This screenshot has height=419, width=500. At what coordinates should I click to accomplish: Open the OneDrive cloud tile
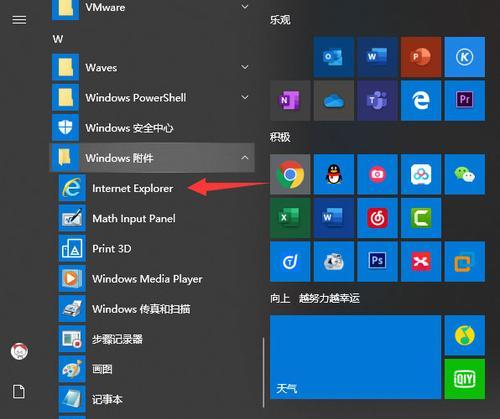point(333,100)
